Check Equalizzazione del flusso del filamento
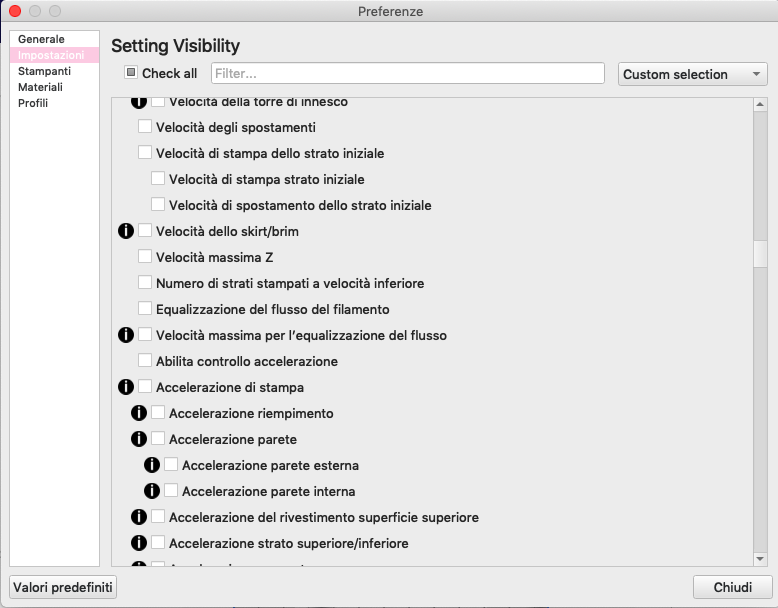 pyautogui.click(x=145, y=309)
